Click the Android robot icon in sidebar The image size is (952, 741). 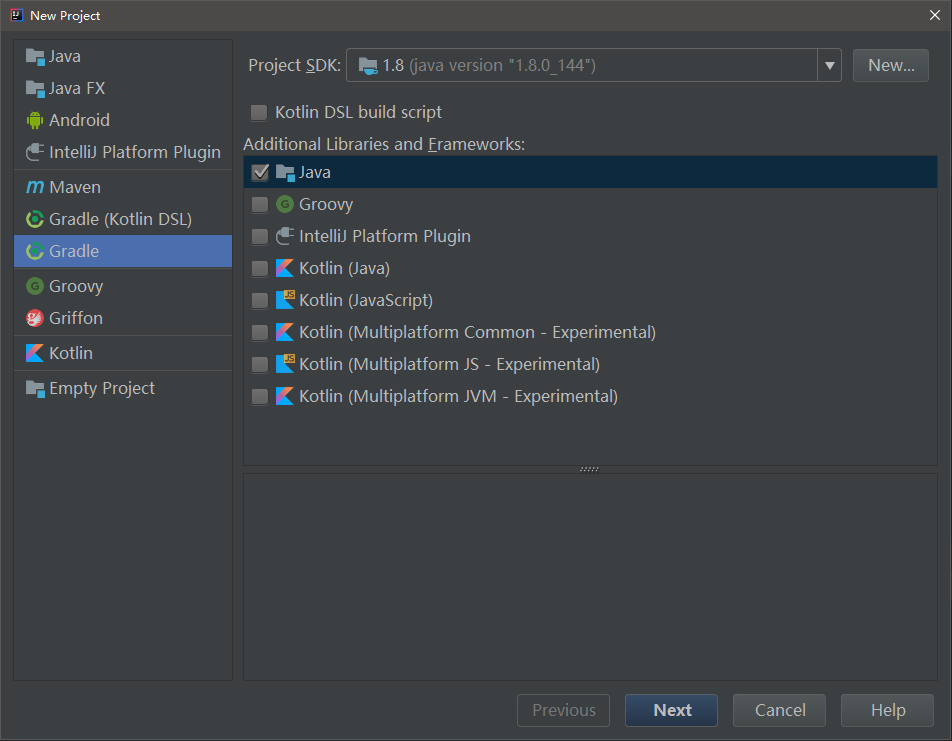35,120
